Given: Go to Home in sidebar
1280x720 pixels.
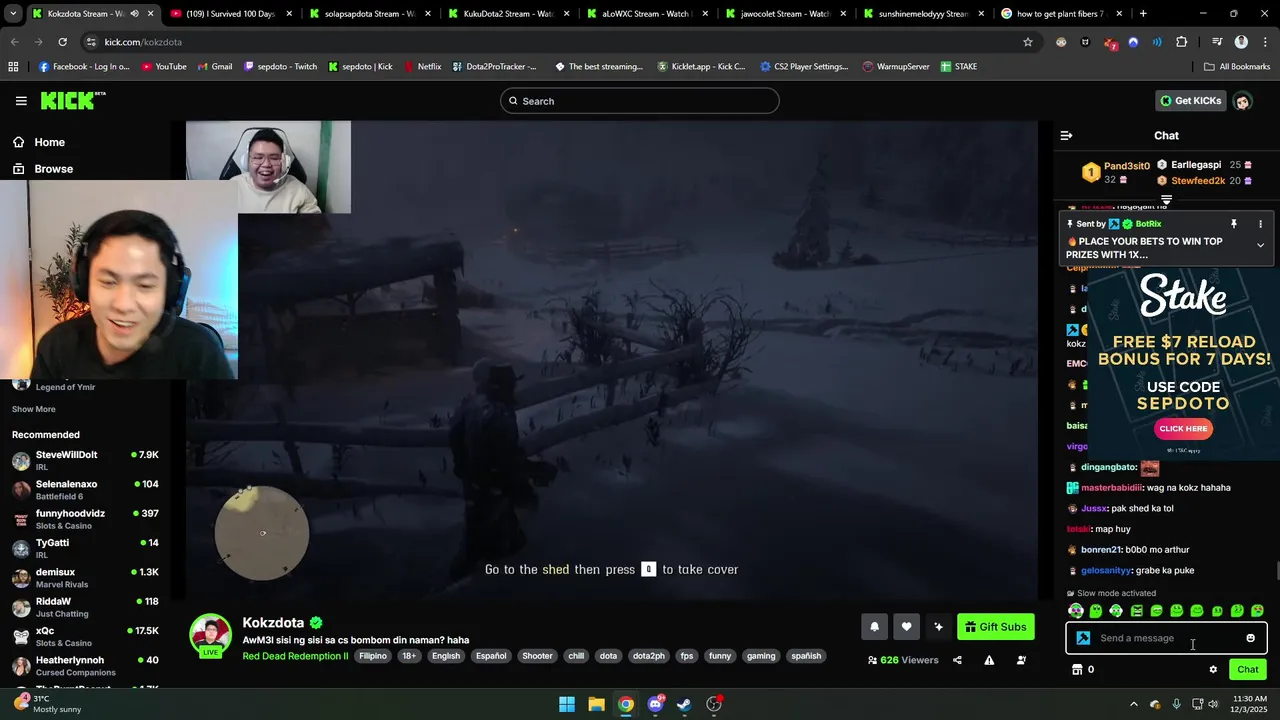Looking at the screenshot, I should [49, 142].
